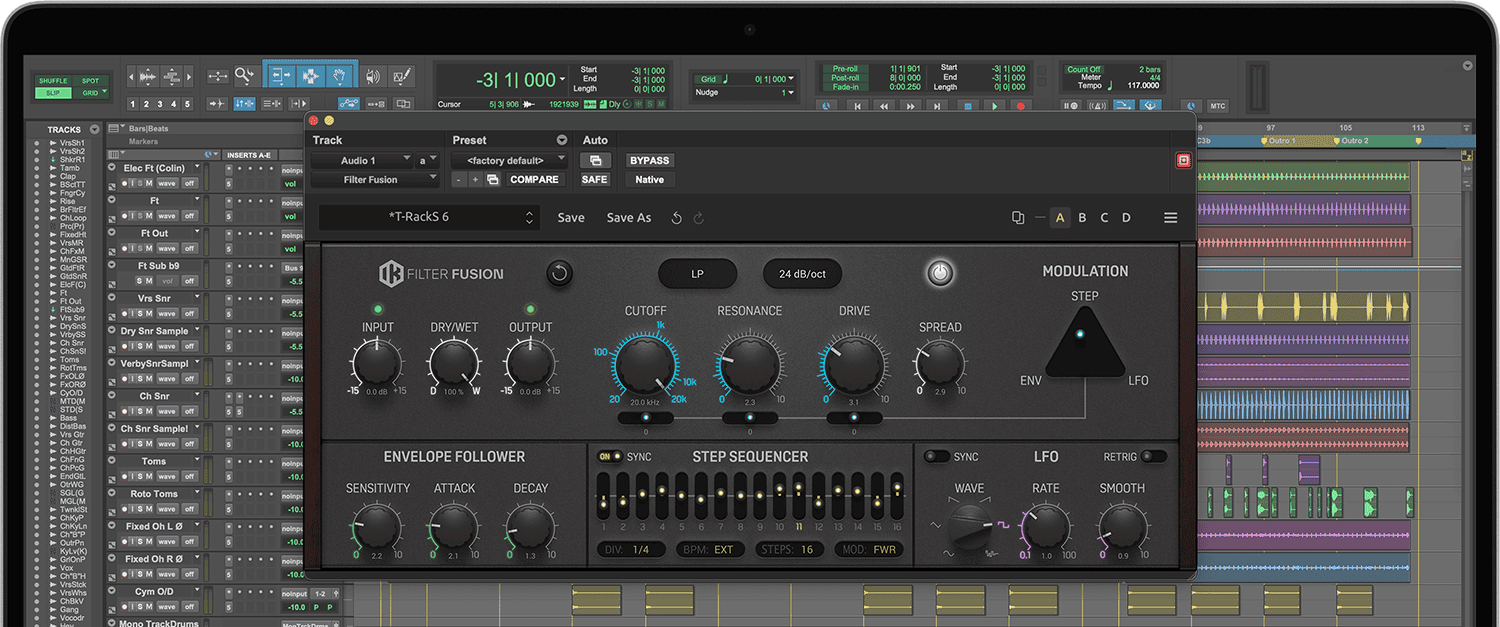Open the T-RackS hamburger menu
1500x627 pixels.
point(1170,218)
